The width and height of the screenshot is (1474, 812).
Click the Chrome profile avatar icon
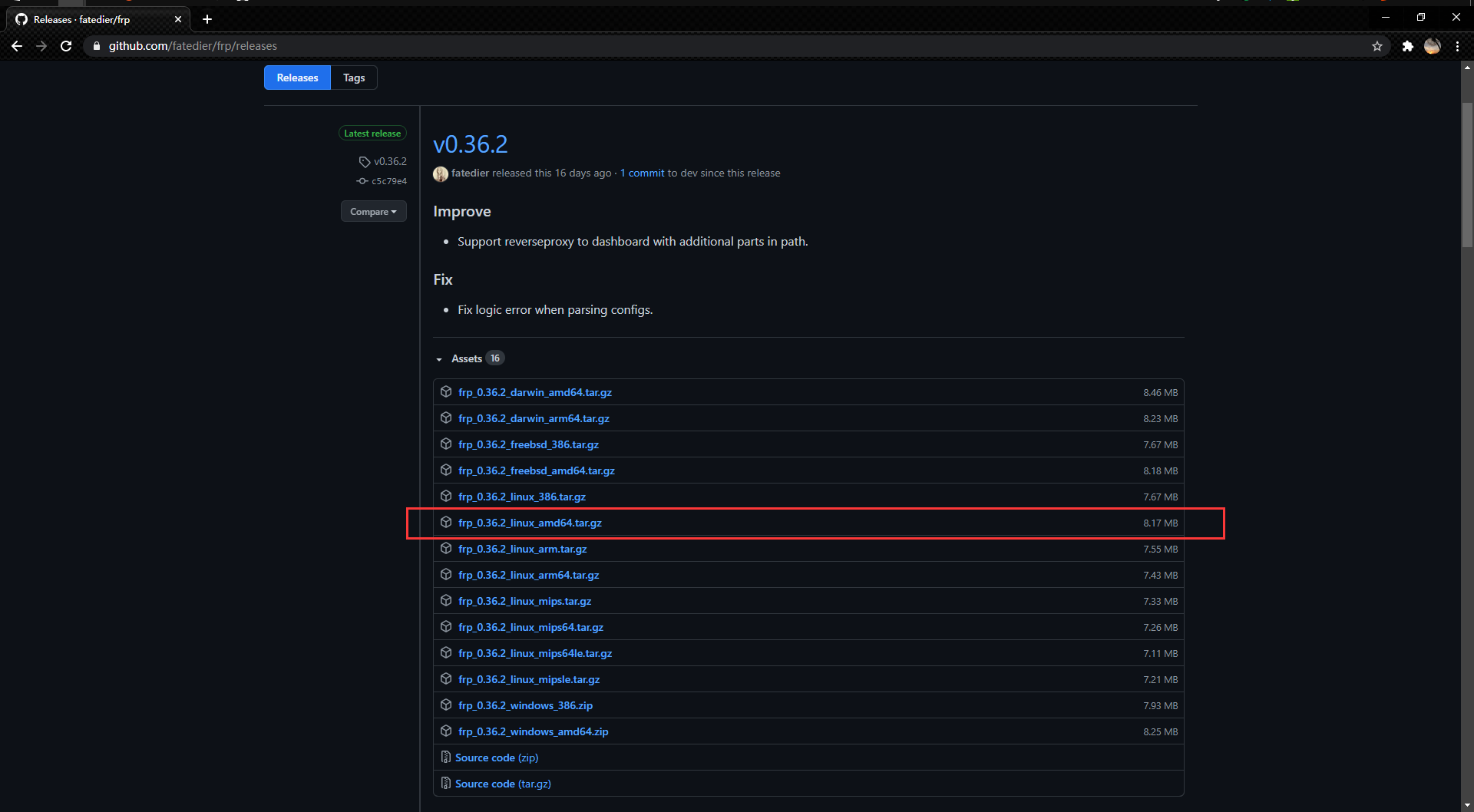1432,46
